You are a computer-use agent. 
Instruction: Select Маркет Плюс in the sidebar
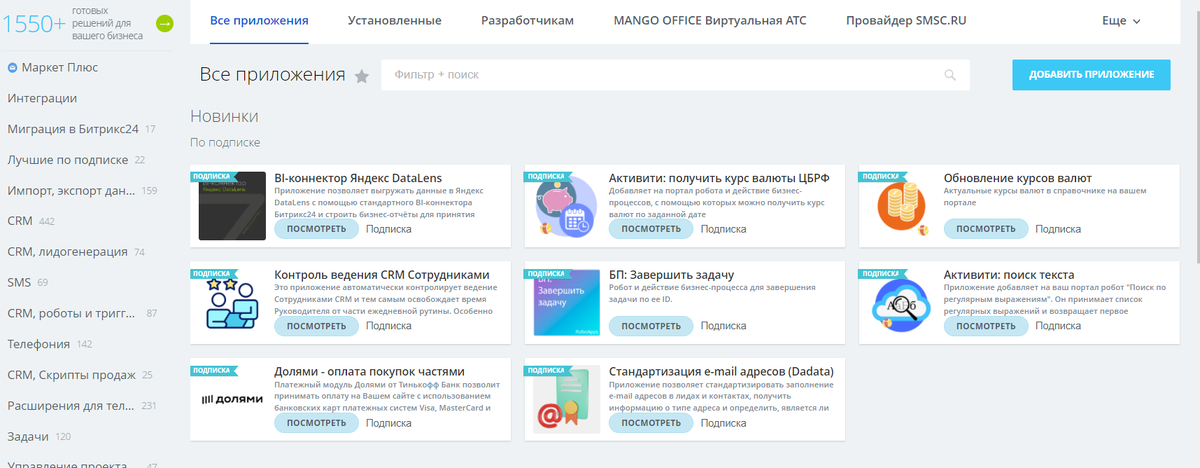tap(60, 68)
